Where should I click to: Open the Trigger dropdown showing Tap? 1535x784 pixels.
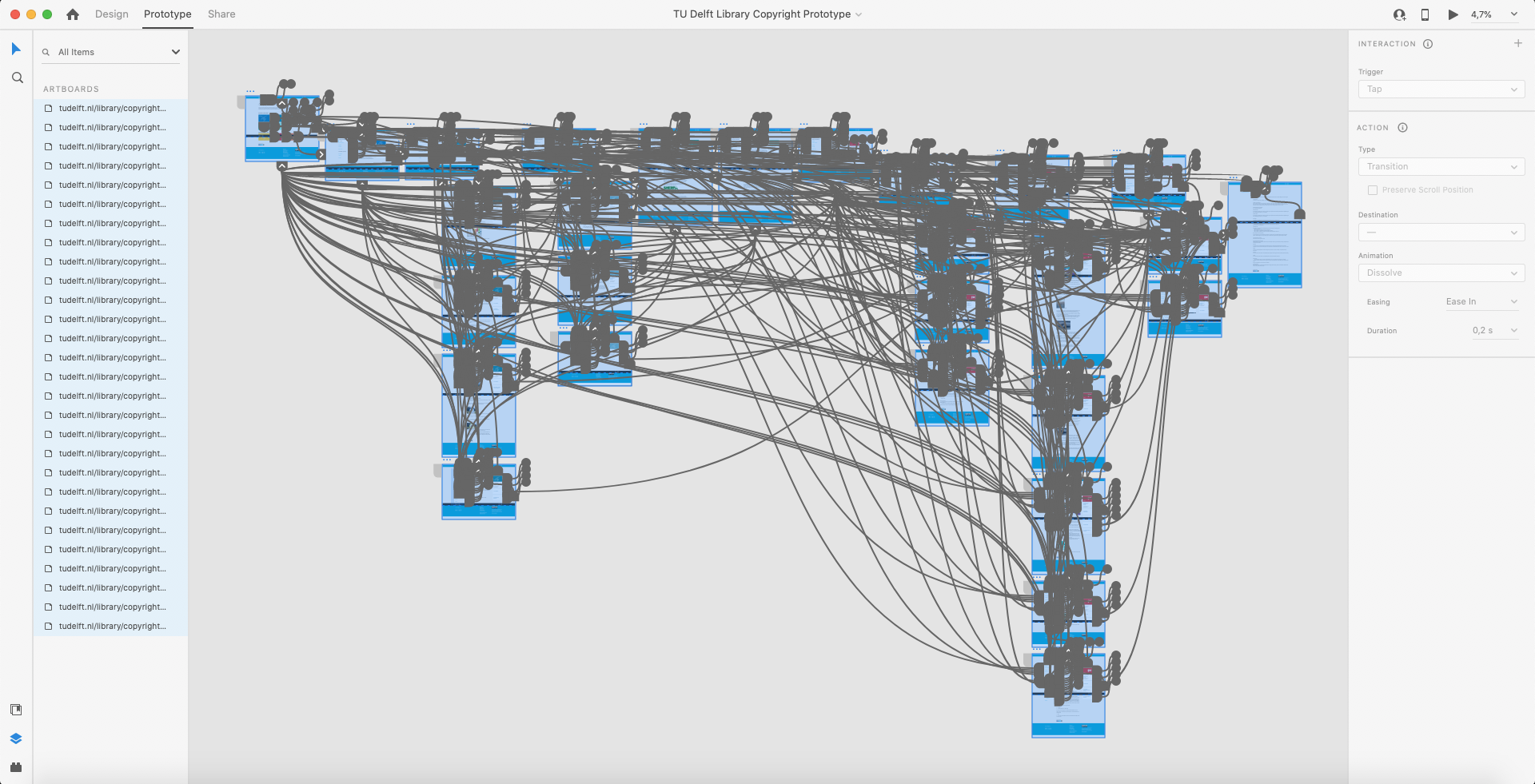[x=1441, y=89]
